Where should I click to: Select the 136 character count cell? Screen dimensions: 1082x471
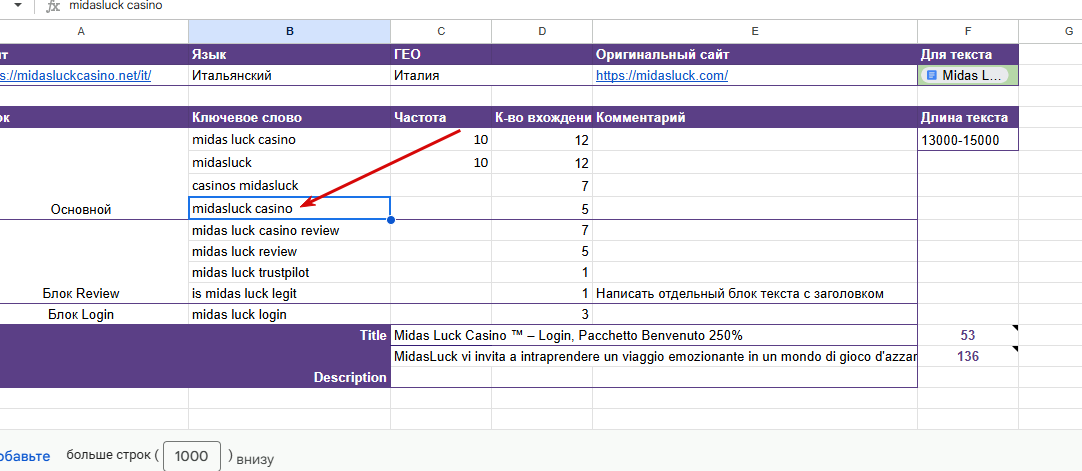[968, 357]
